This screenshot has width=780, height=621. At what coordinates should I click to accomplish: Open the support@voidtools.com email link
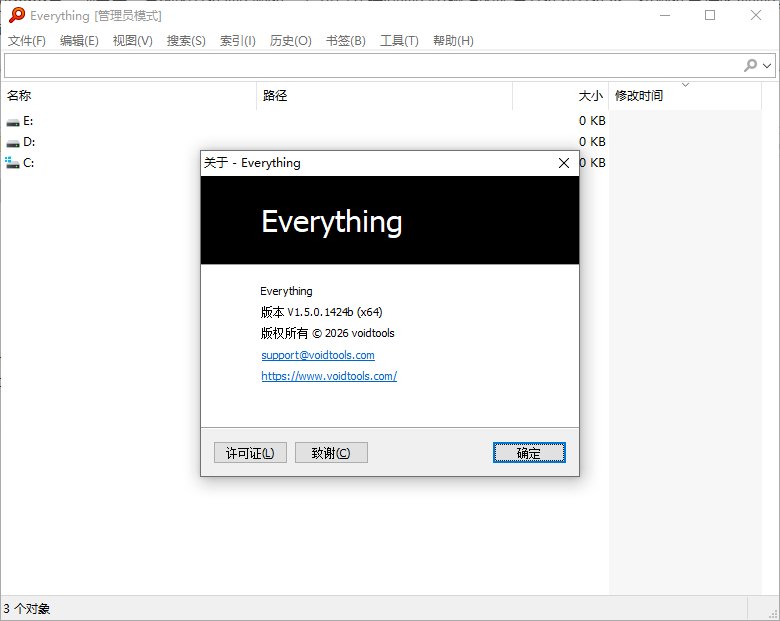(318, 355)
